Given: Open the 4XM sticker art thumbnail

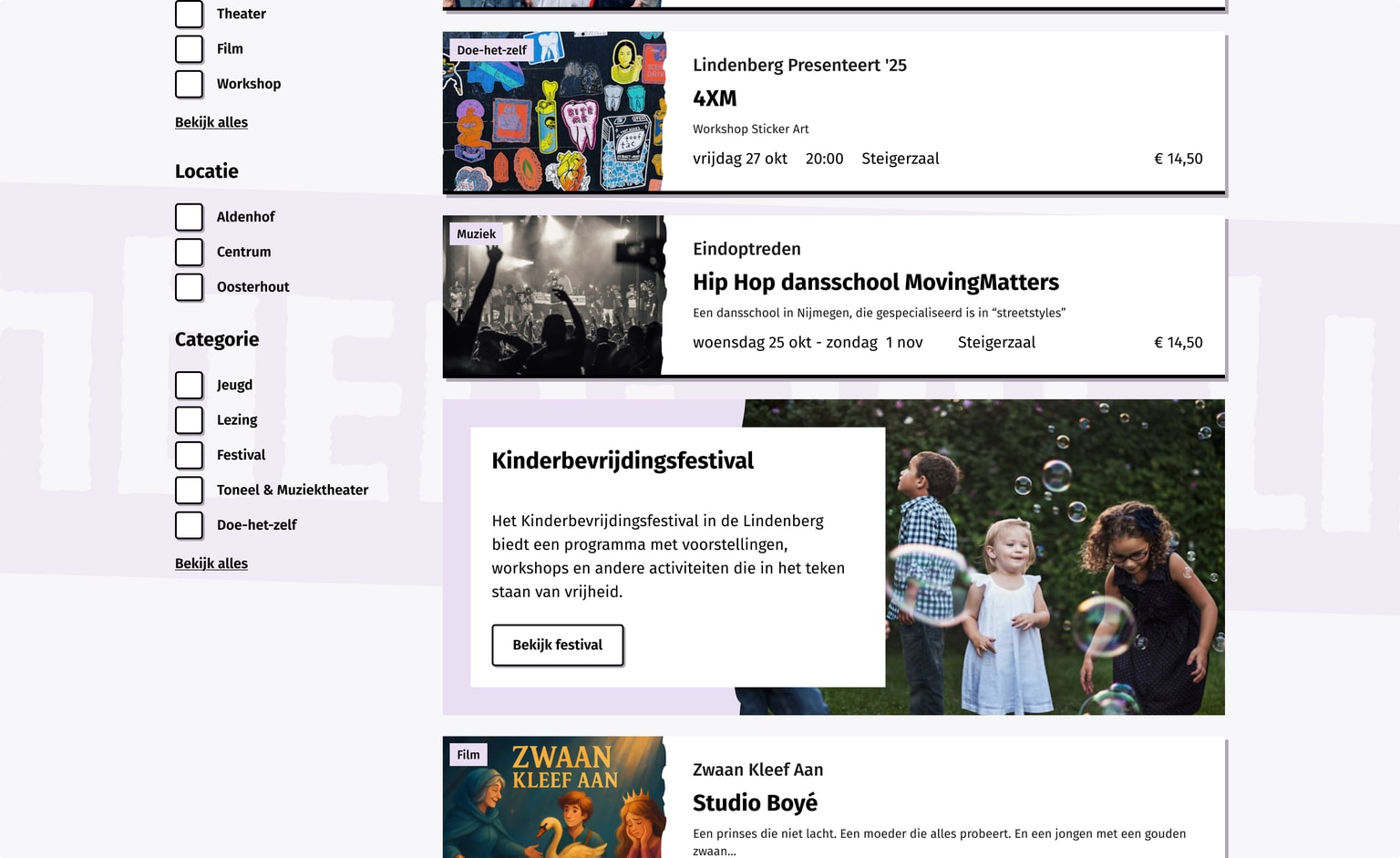Looking at the screenshot, I should pos(554,112).
